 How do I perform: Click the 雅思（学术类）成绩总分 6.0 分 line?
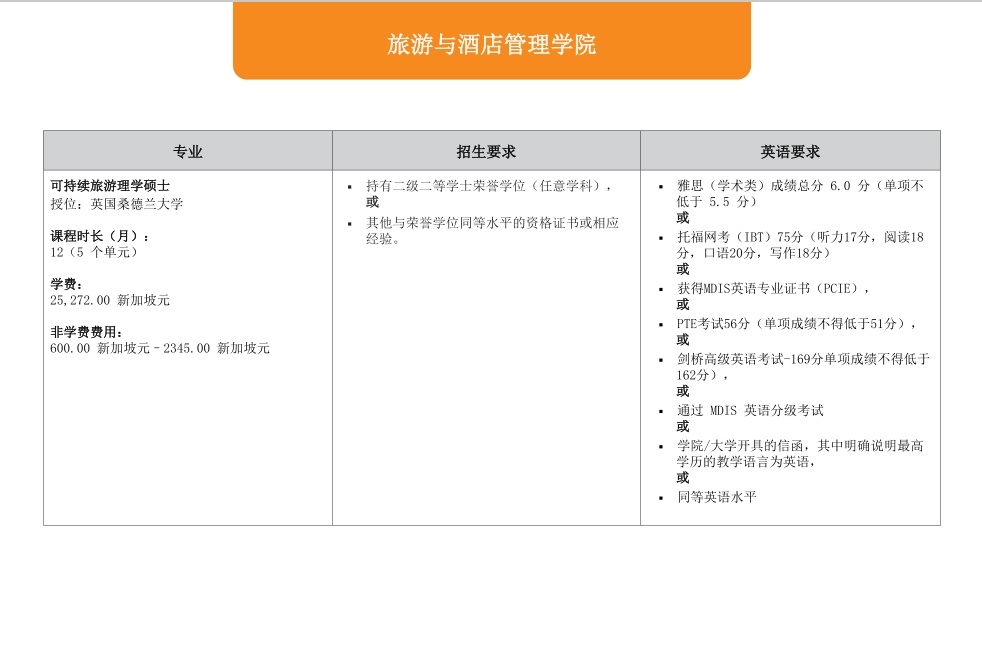pyautogui.click(x=800, y=186)
